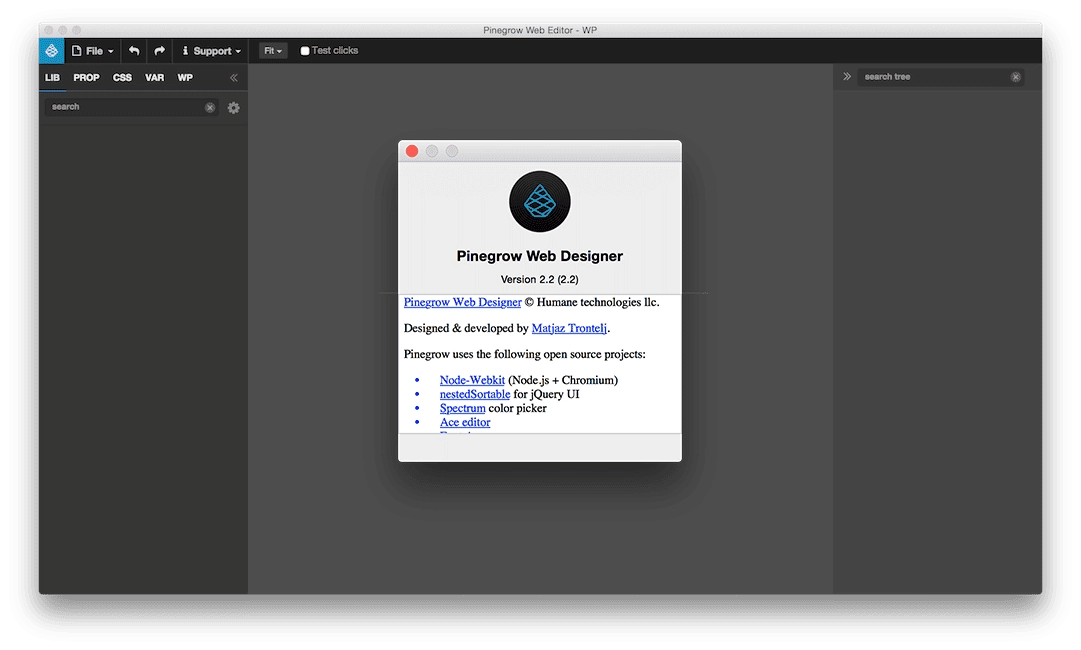Viewport: 1081px width, 650px height.
Task: Enable the Test clicks checkbox
Action: coord(305,51)
